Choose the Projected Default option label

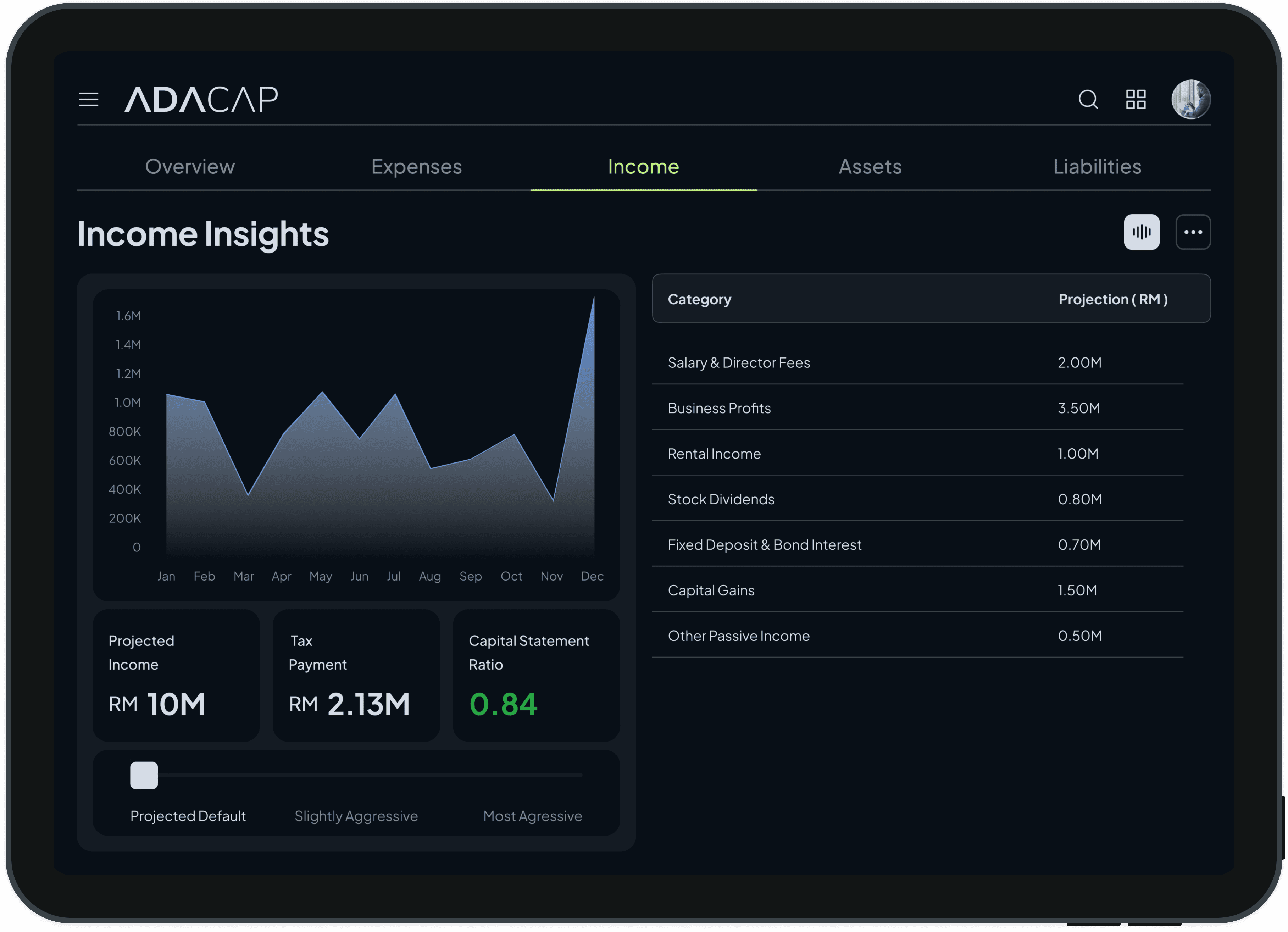click(x=188, y=816)
